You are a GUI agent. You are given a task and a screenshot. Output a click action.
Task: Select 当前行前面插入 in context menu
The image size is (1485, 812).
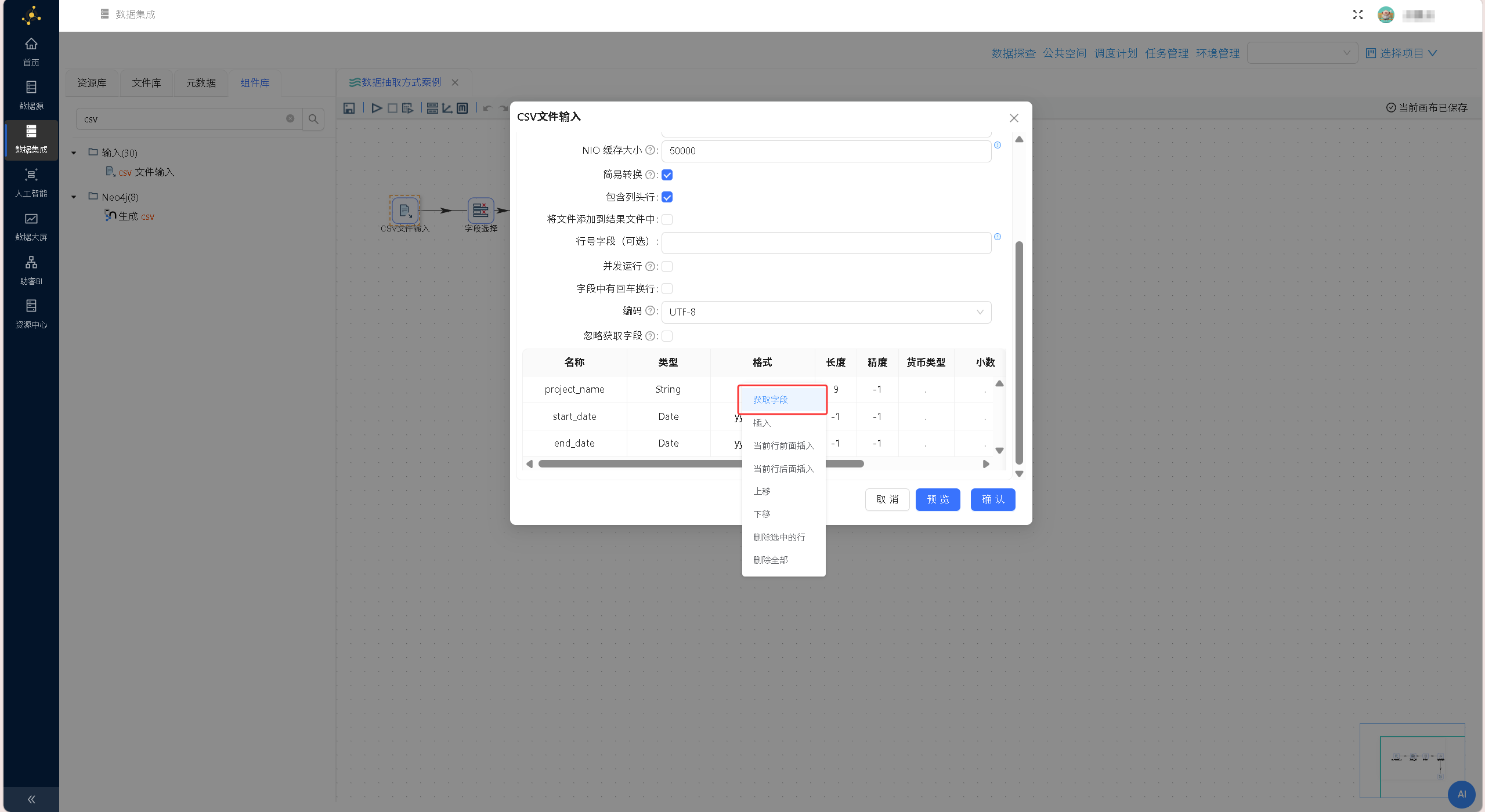pyautogui.click(x=783, y=445)
